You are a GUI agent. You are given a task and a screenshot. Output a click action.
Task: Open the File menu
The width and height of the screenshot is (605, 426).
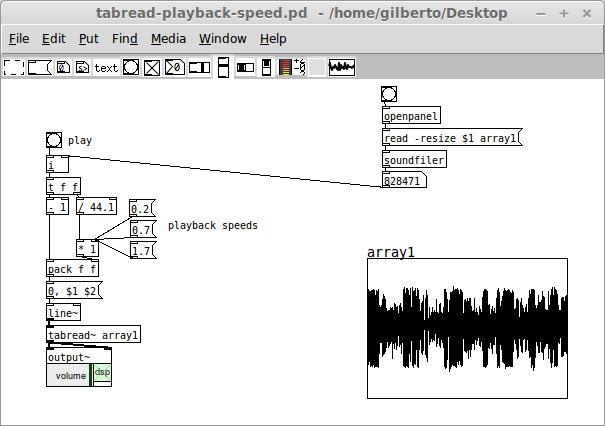pos(19,39)
